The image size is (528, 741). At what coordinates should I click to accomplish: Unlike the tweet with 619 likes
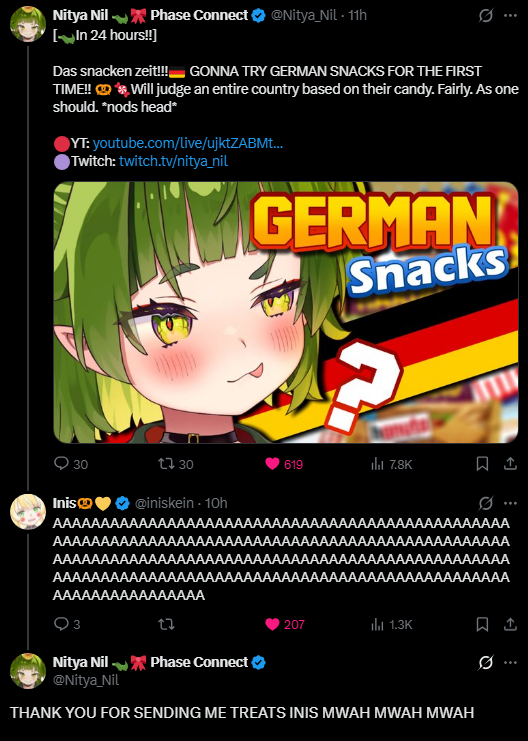284,464
